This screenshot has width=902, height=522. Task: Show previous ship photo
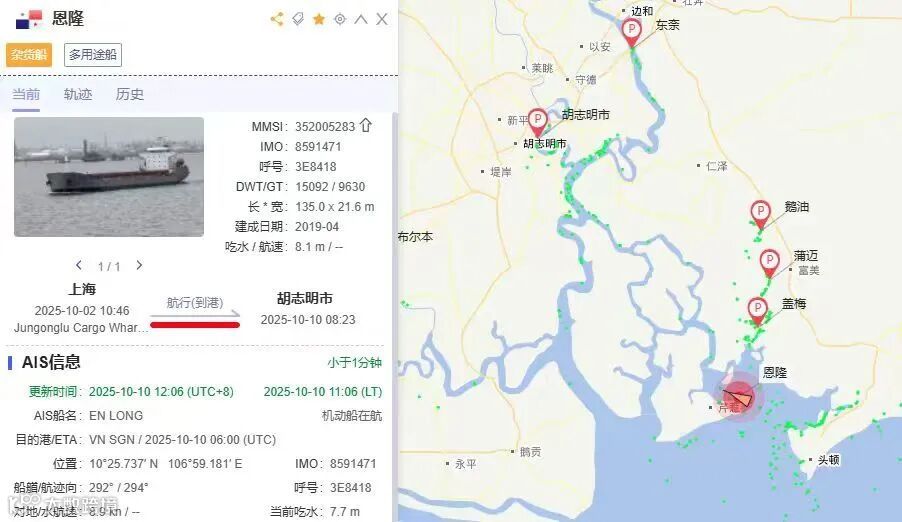click(79, 265)
